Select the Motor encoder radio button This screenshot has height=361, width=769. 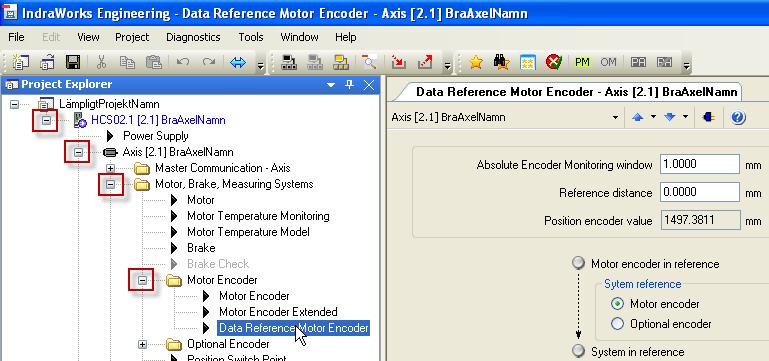click(x=617, y=304)
